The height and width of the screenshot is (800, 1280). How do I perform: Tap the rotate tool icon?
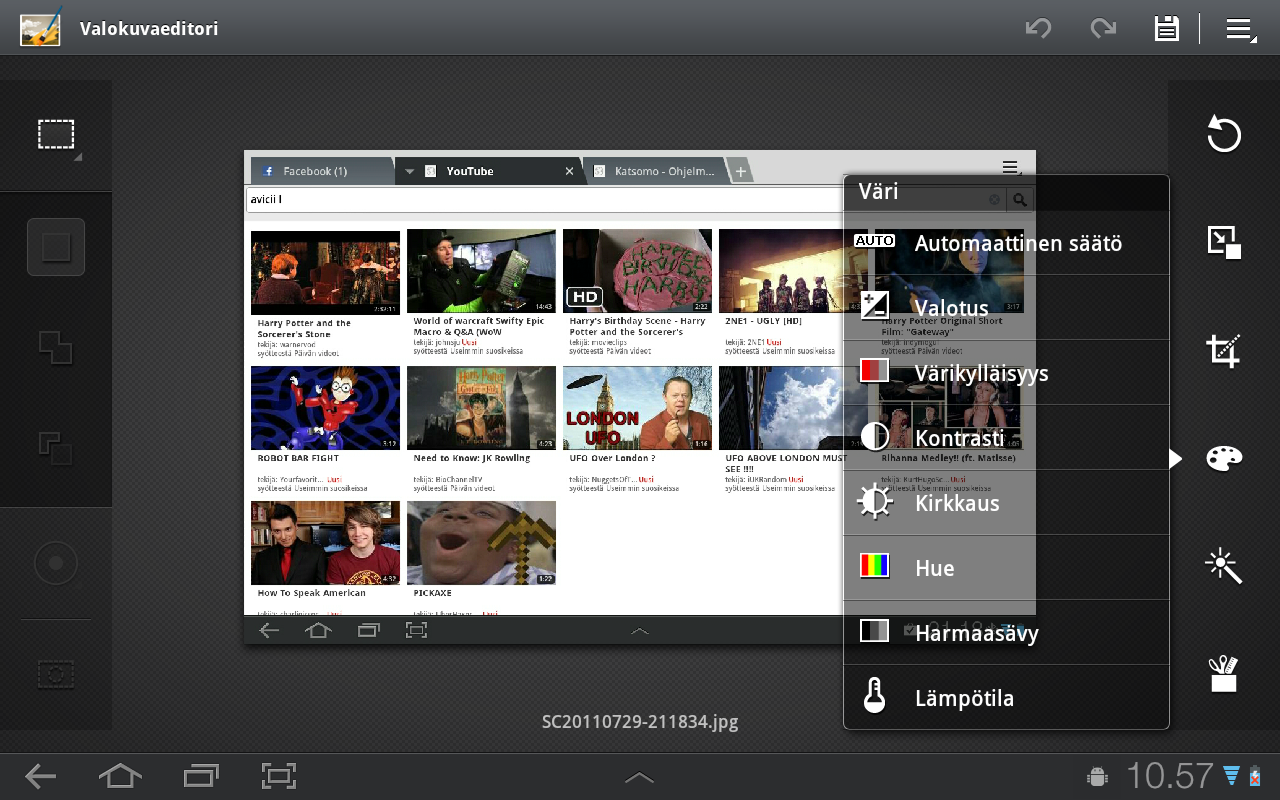(x=1224, y=134)
